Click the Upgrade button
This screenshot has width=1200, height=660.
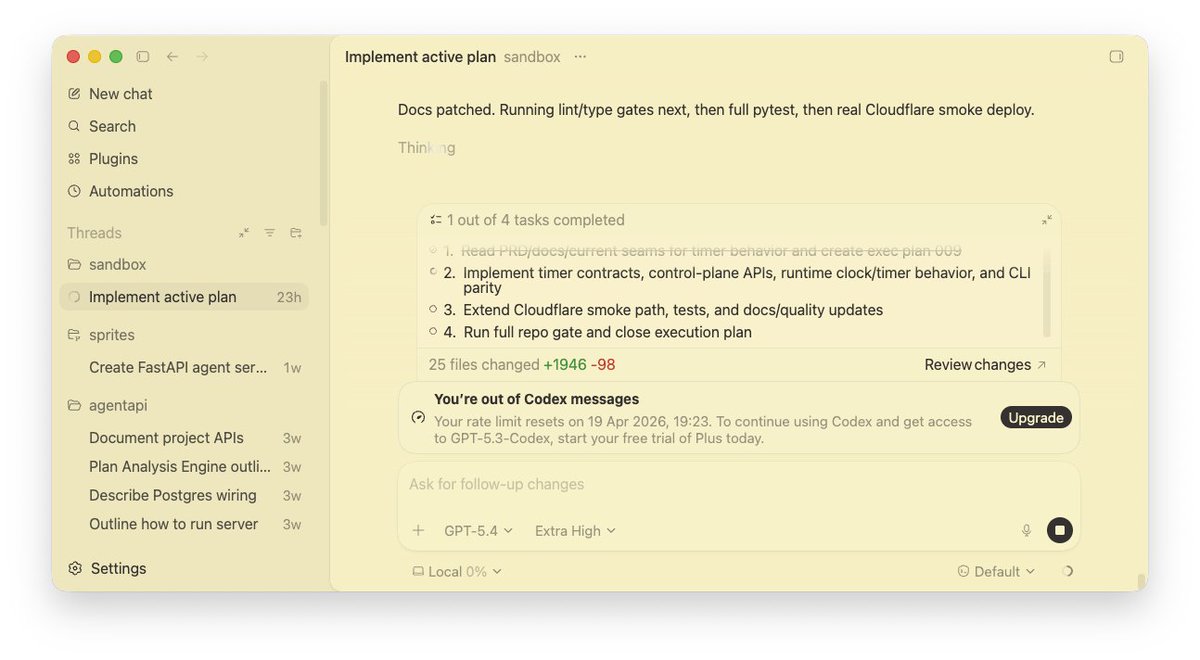click(x=1036, y=418)
